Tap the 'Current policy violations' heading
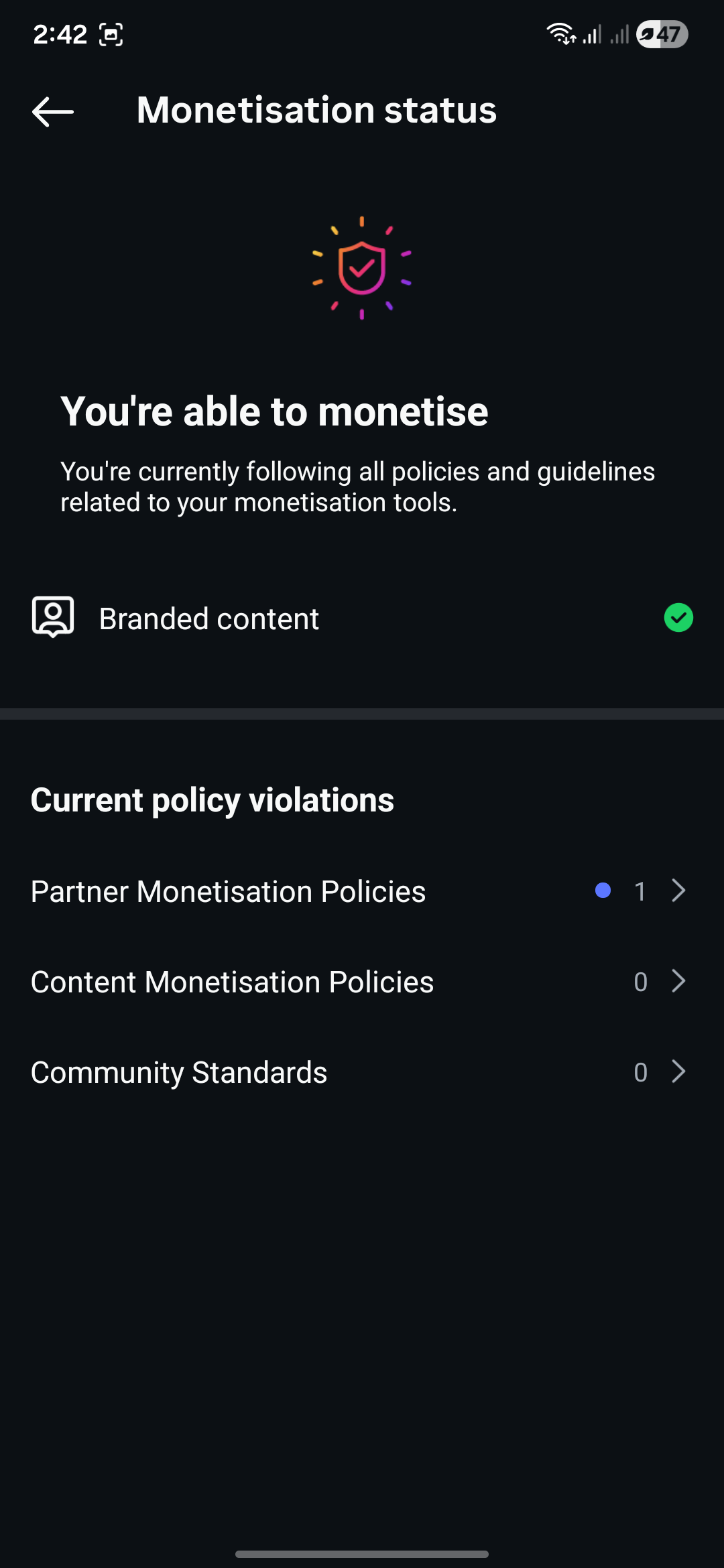This screenshot has width=724, height=1568. 213,800
